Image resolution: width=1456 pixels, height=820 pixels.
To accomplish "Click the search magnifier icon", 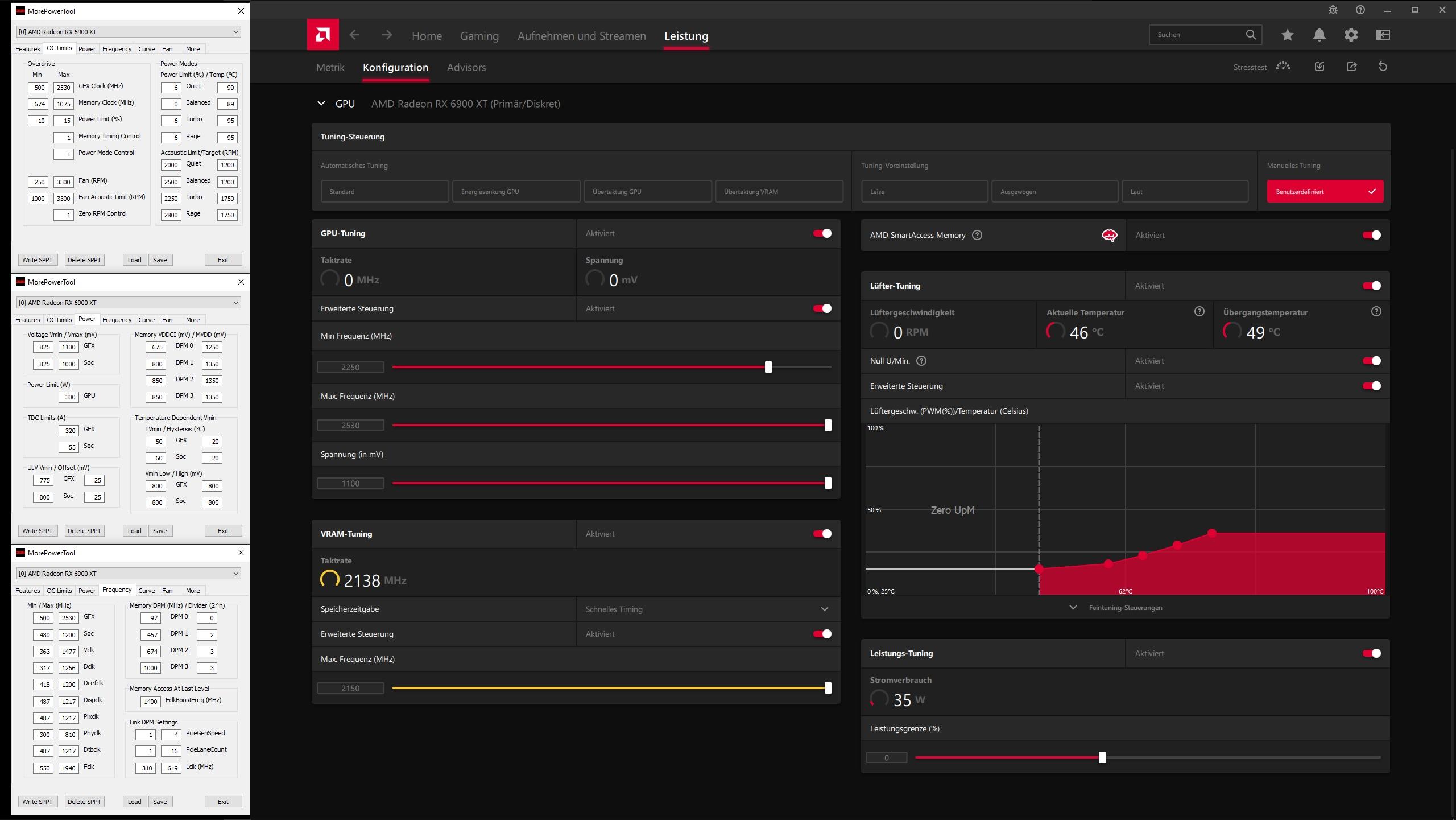I will click(1251, 35).
